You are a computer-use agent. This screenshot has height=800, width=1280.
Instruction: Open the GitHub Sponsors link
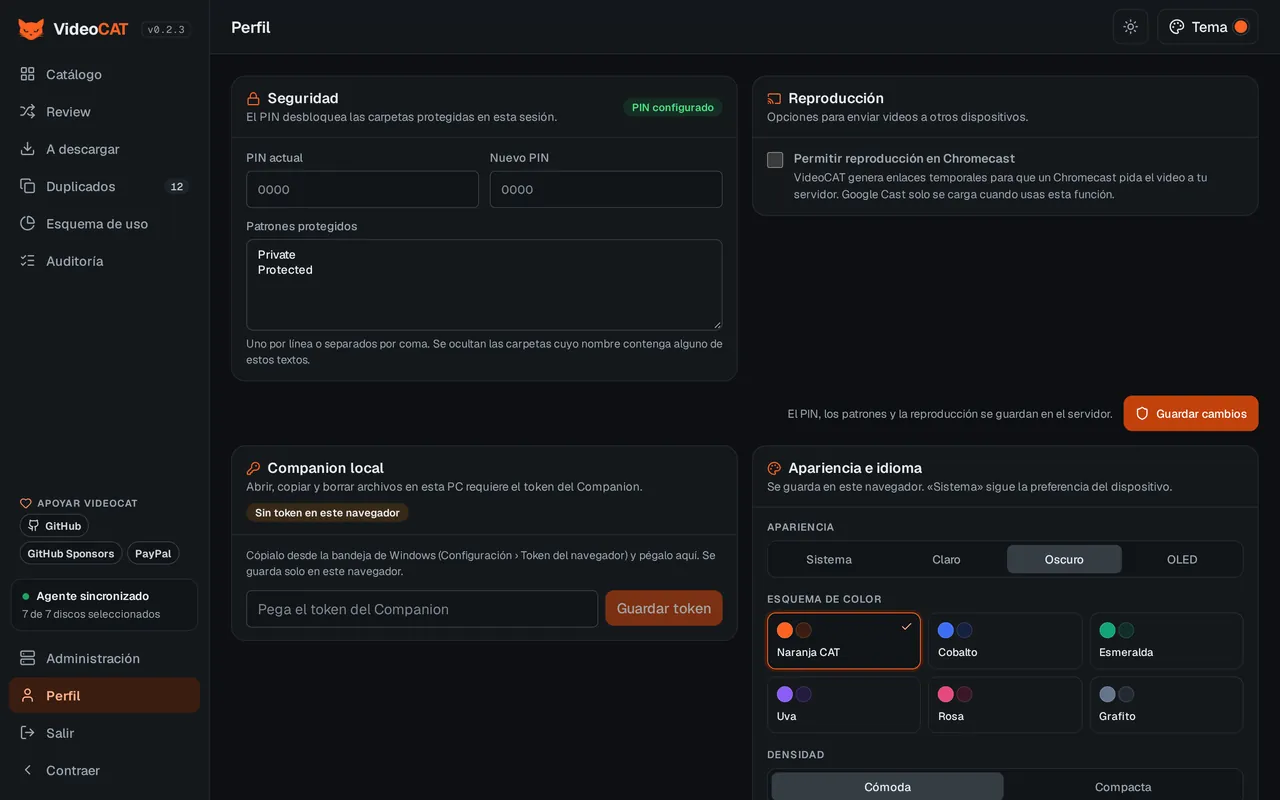click(70, 553)
